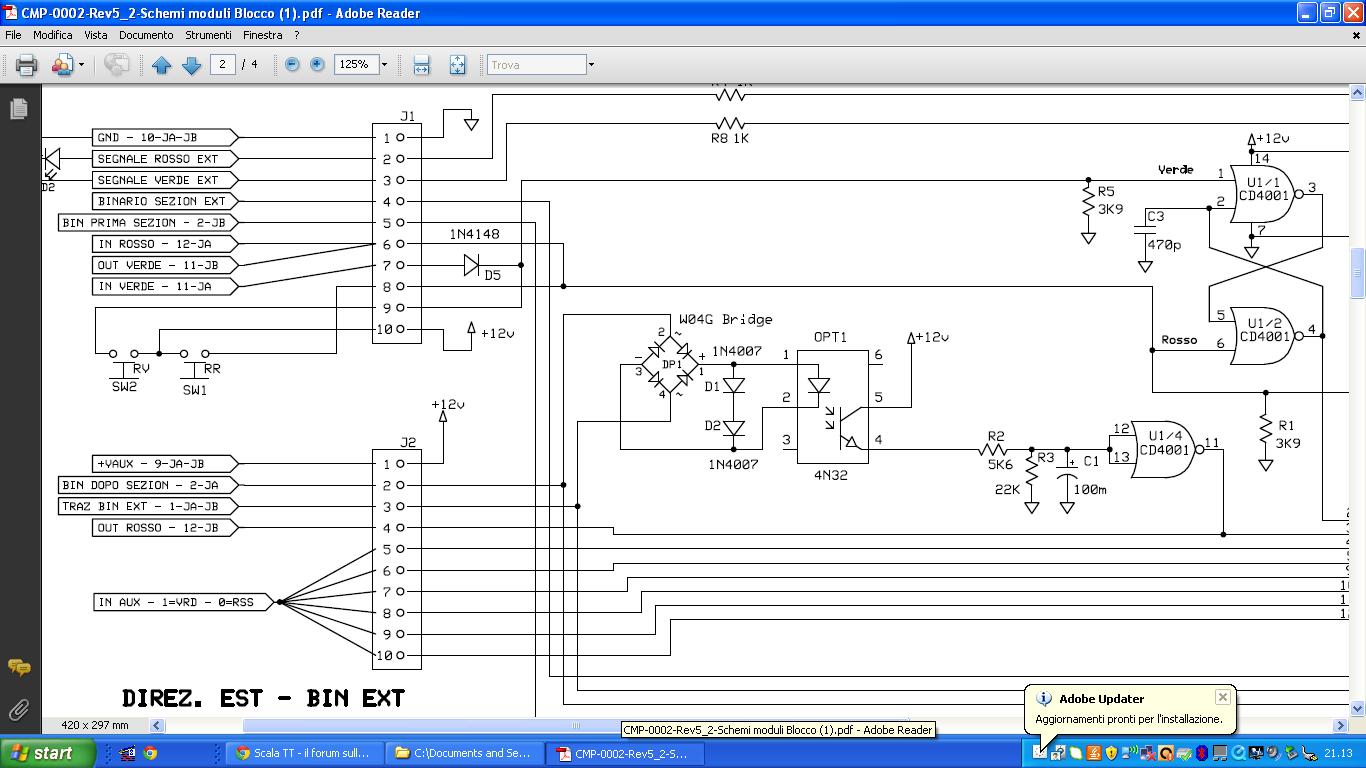Open the ? help menu
Image resolution: width=1366 pixels, height=768 pixels.
pos(297,35)
